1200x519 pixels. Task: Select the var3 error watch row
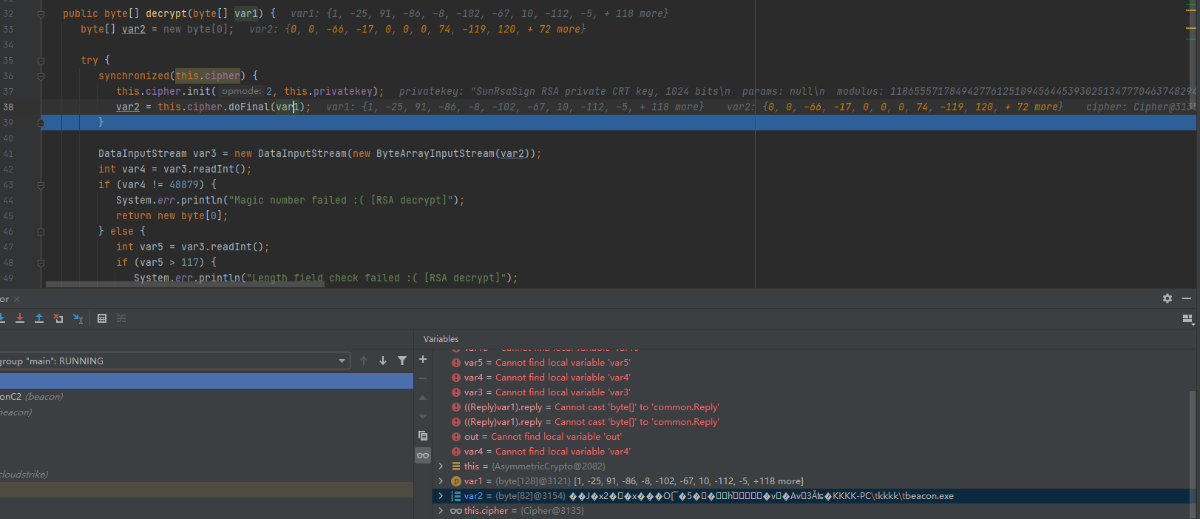[815, 392]
